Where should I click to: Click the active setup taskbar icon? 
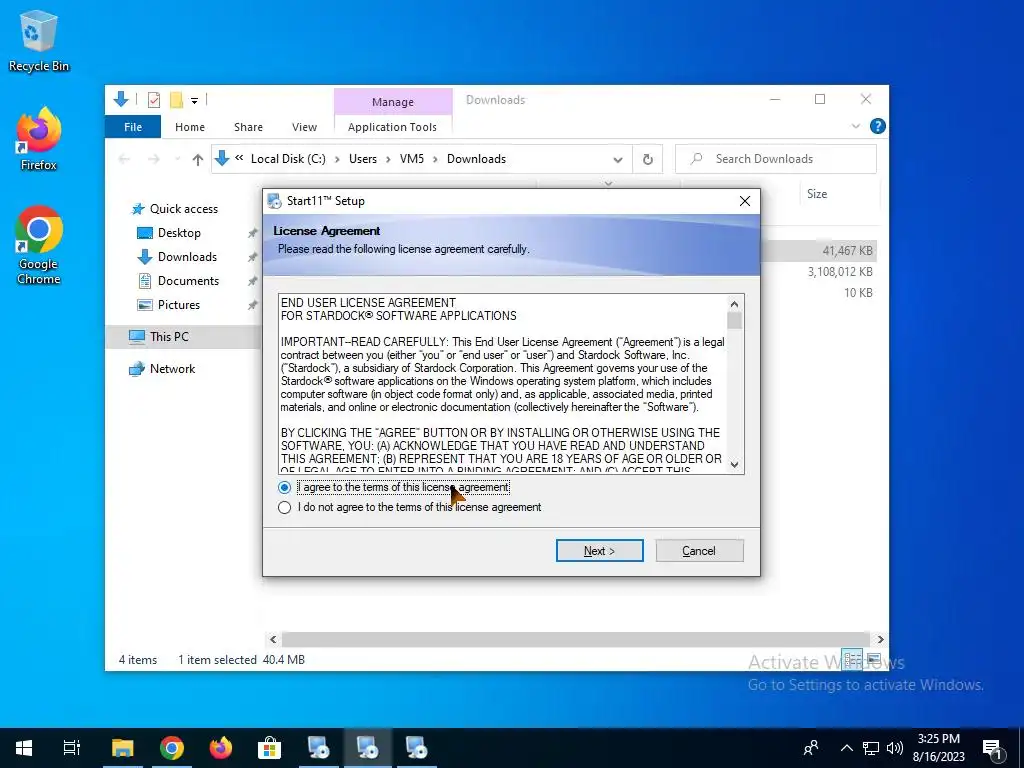pos(367,748)
